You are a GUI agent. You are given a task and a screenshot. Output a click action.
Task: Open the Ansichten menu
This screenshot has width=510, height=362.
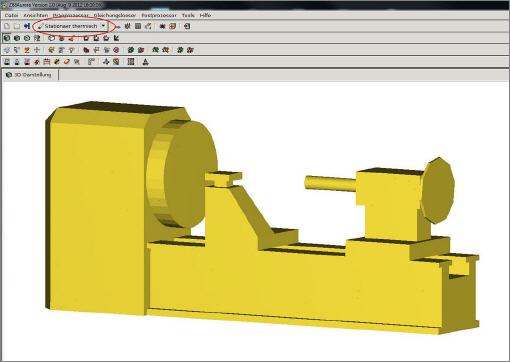pyautogui.click(x=36, y=15)
